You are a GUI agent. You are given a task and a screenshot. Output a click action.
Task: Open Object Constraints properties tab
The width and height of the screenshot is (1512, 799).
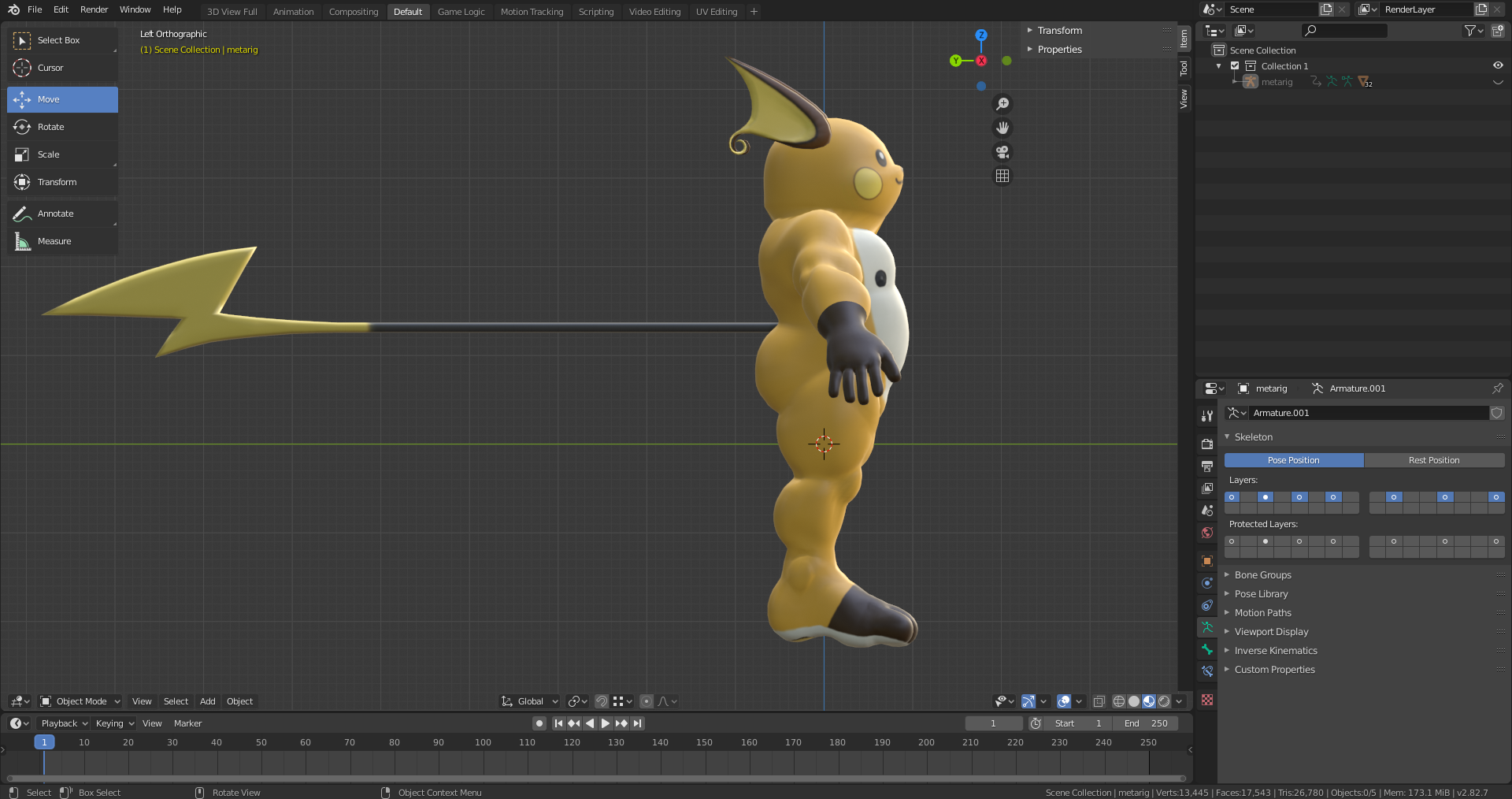click(1207, 605)
